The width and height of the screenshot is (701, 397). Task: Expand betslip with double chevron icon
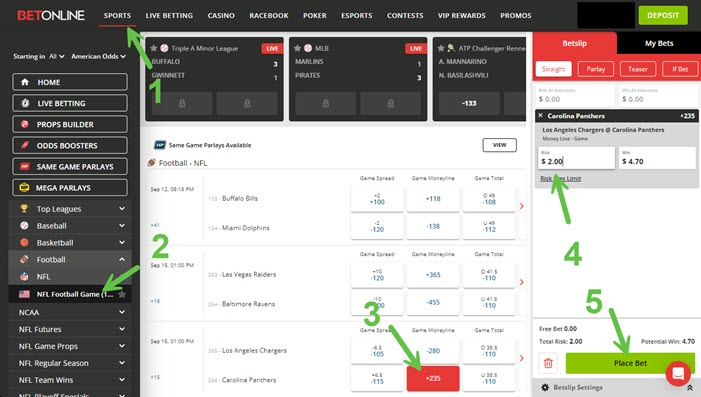coord(690,388)
